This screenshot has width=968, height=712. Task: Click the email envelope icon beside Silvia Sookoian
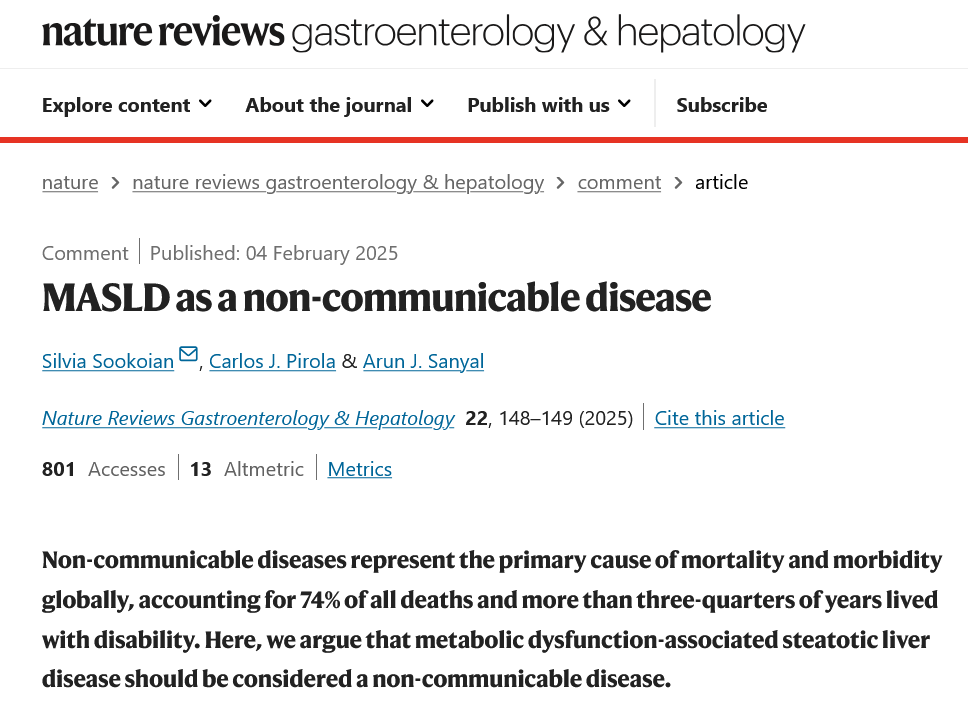point(188,354)
